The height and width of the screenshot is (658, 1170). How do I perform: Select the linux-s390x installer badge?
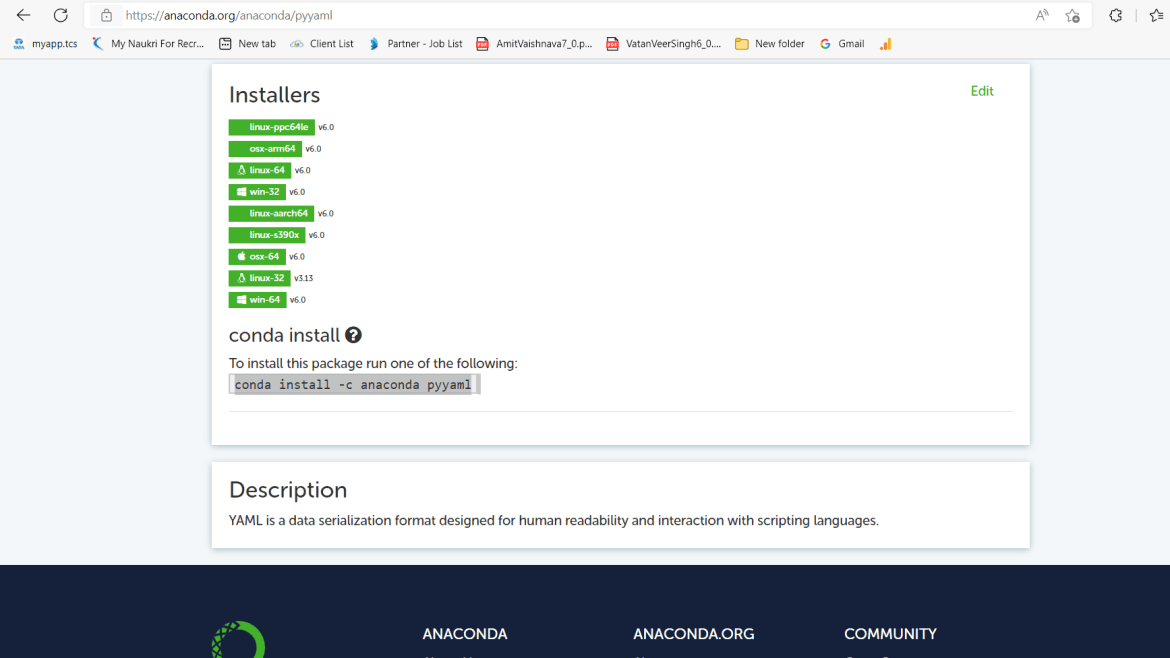point(267,235)
